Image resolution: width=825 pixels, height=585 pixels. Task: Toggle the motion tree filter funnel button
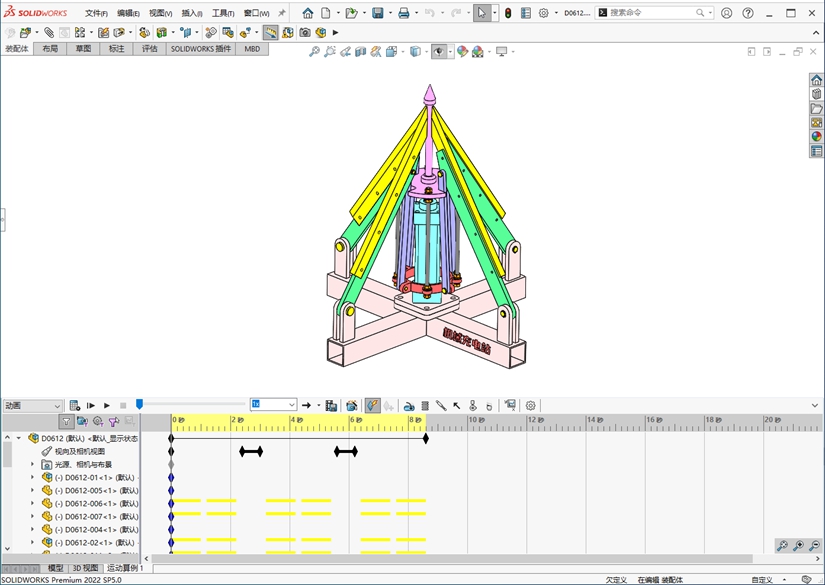tap(66, 422)
